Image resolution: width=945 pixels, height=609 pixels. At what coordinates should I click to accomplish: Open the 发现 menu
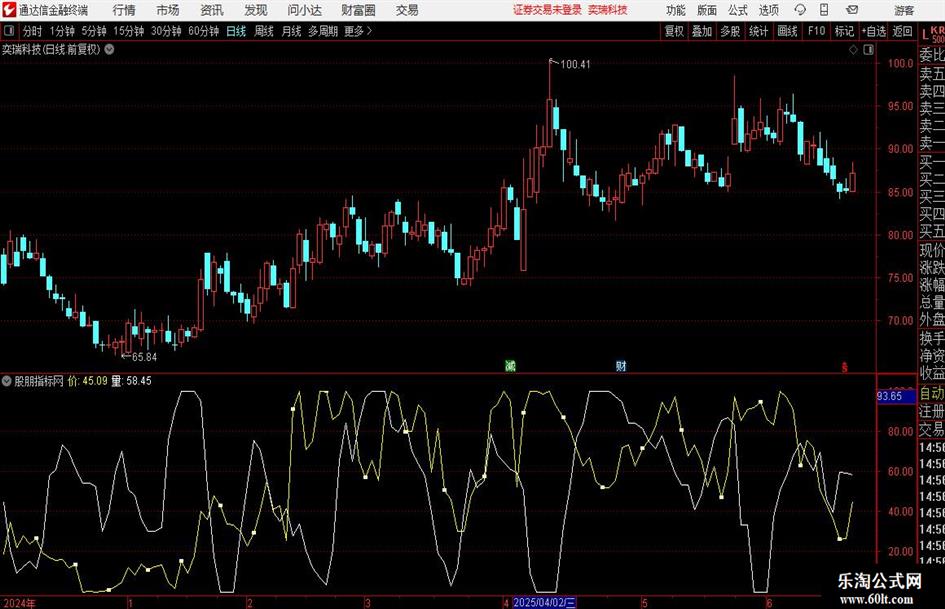tap(256, 10)
